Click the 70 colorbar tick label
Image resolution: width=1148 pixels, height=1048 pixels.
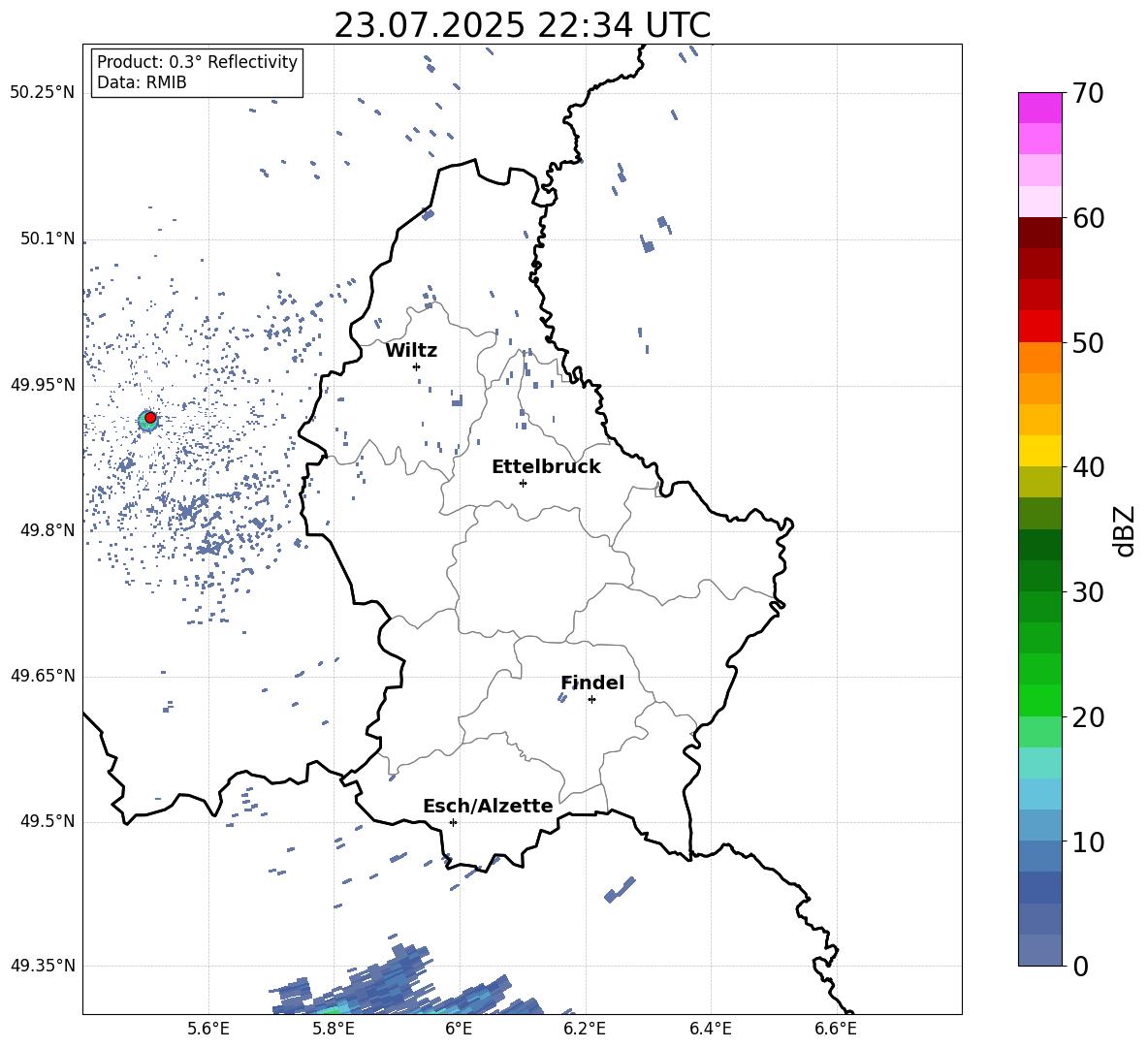(1088, 94)
